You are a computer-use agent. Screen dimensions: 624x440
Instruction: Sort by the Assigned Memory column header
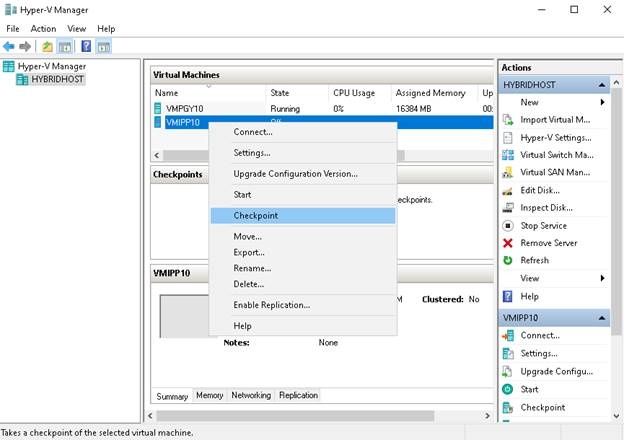(x=435, y=93)
